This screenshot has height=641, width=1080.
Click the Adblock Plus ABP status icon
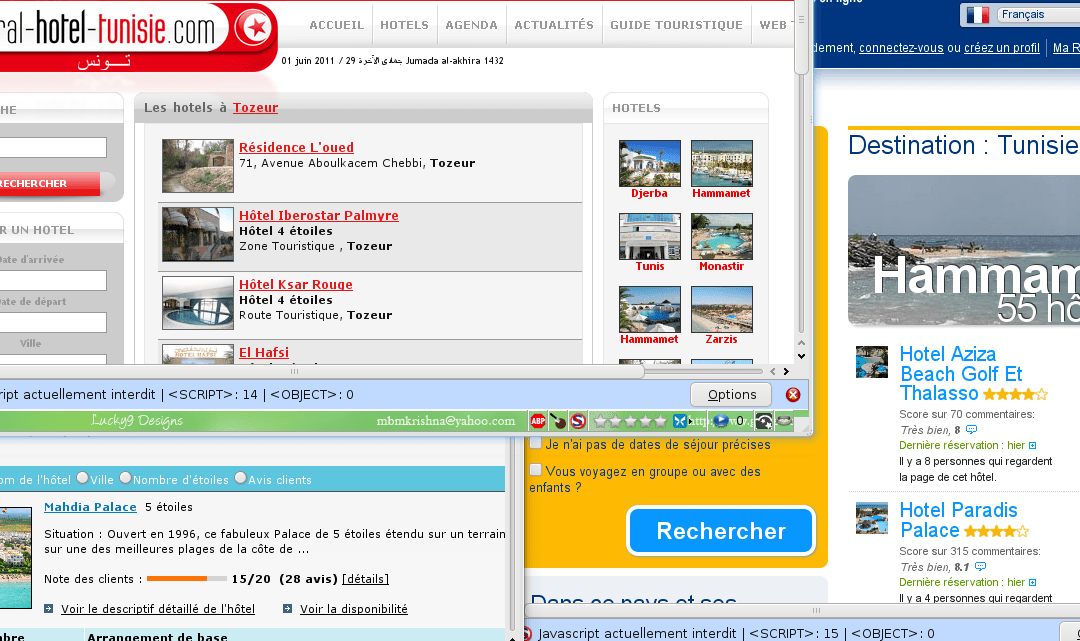coord(537,421)
